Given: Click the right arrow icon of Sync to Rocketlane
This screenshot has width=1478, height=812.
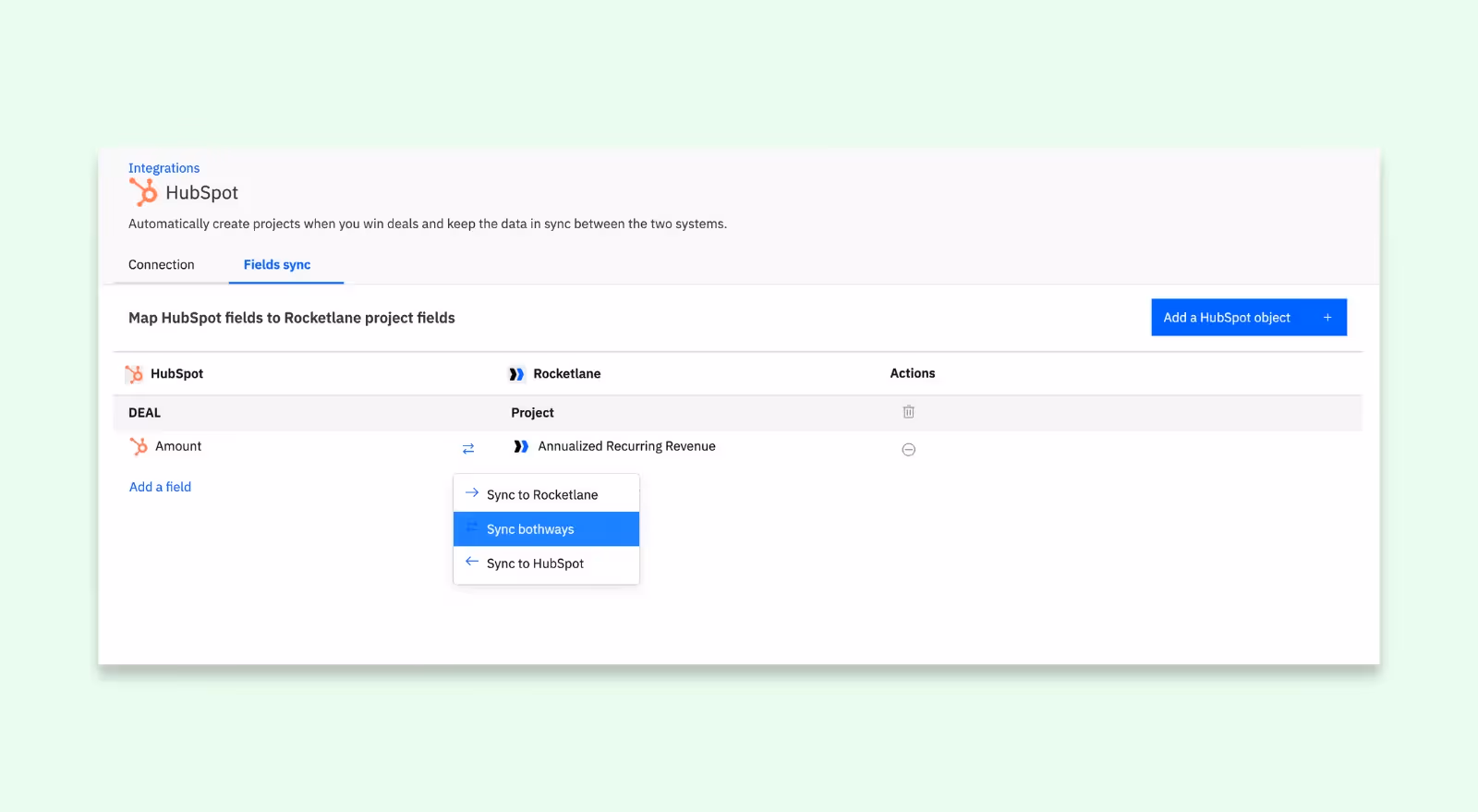Looking at the screenshot, I should [x=472, y=493].
